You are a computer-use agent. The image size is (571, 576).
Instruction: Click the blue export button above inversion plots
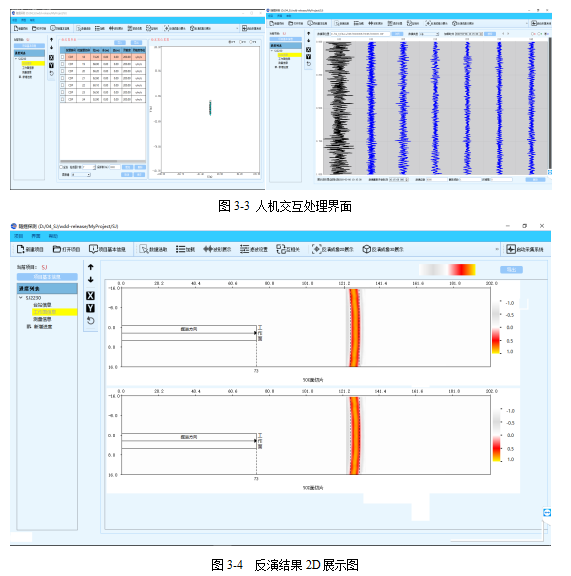click(x=511, y=270)
